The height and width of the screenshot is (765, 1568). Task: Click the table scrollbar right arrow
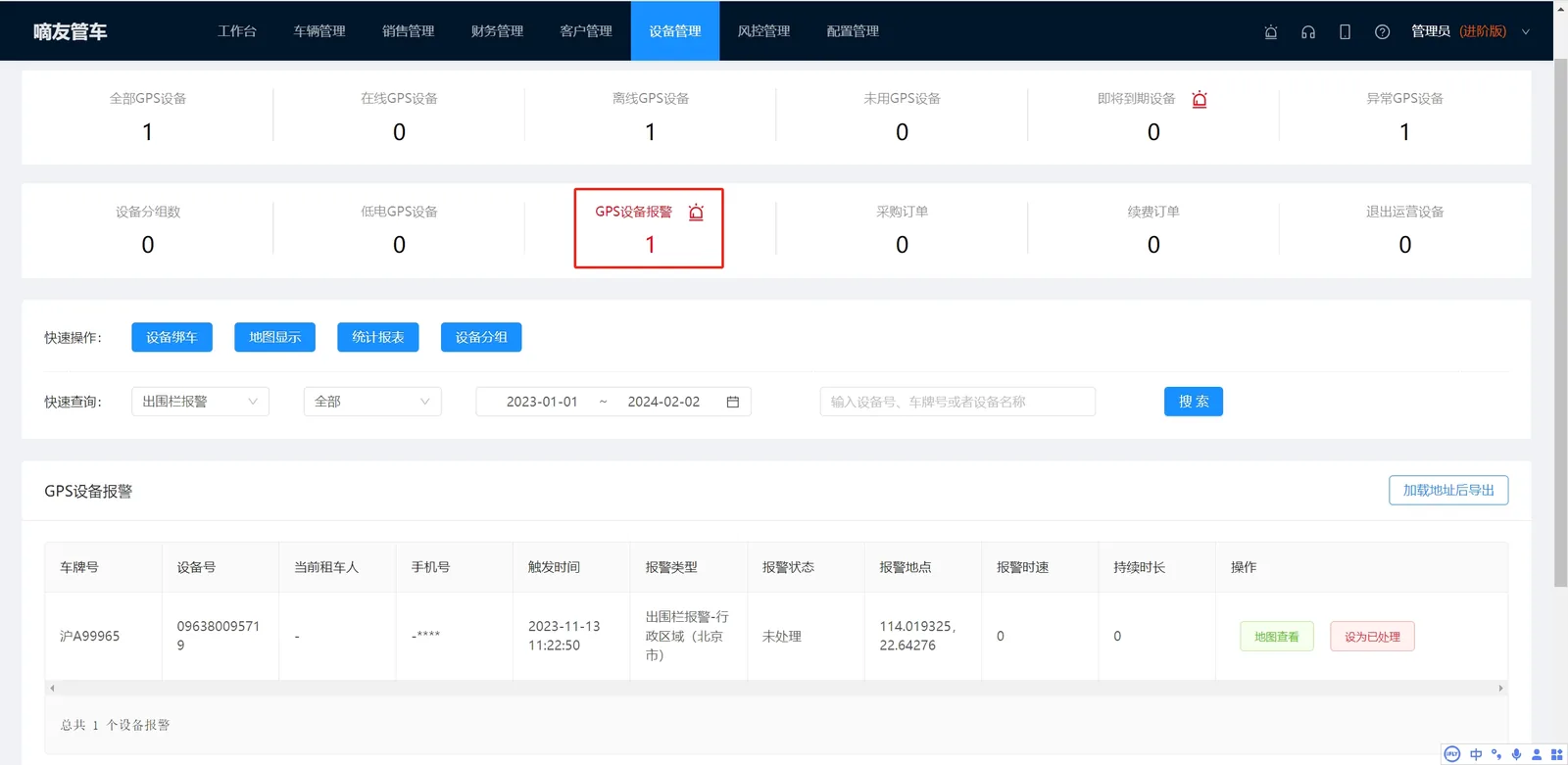point(1500,689)
